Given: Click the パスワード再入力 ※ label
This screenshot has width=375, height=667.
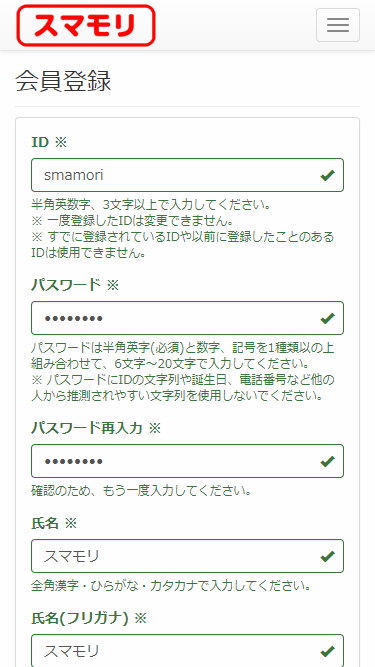Looking at the screenshot, I should point(96,428).
